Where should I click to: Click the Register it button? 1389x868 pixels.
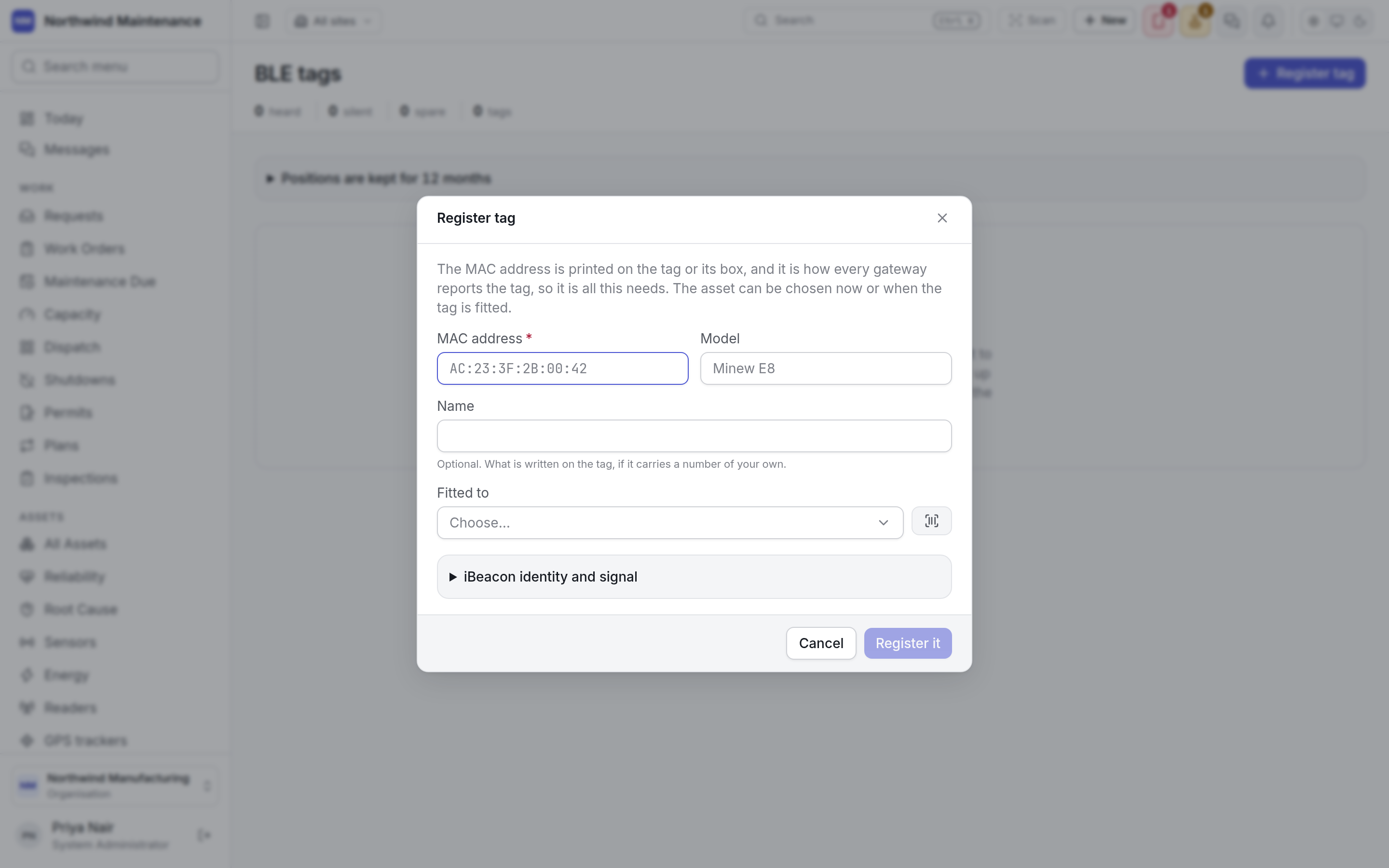[908, 643]
